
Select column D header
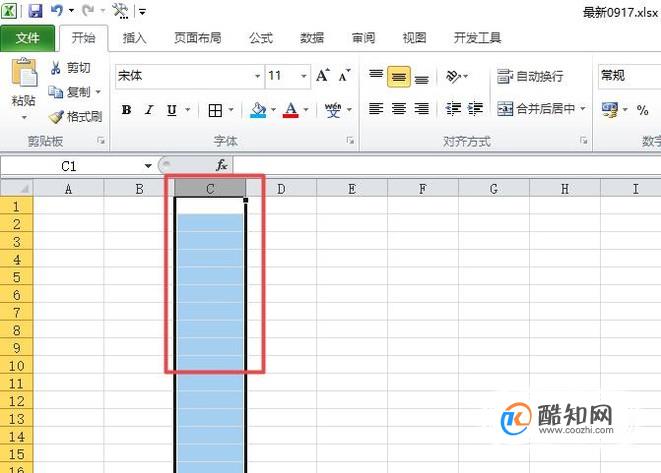281,189
